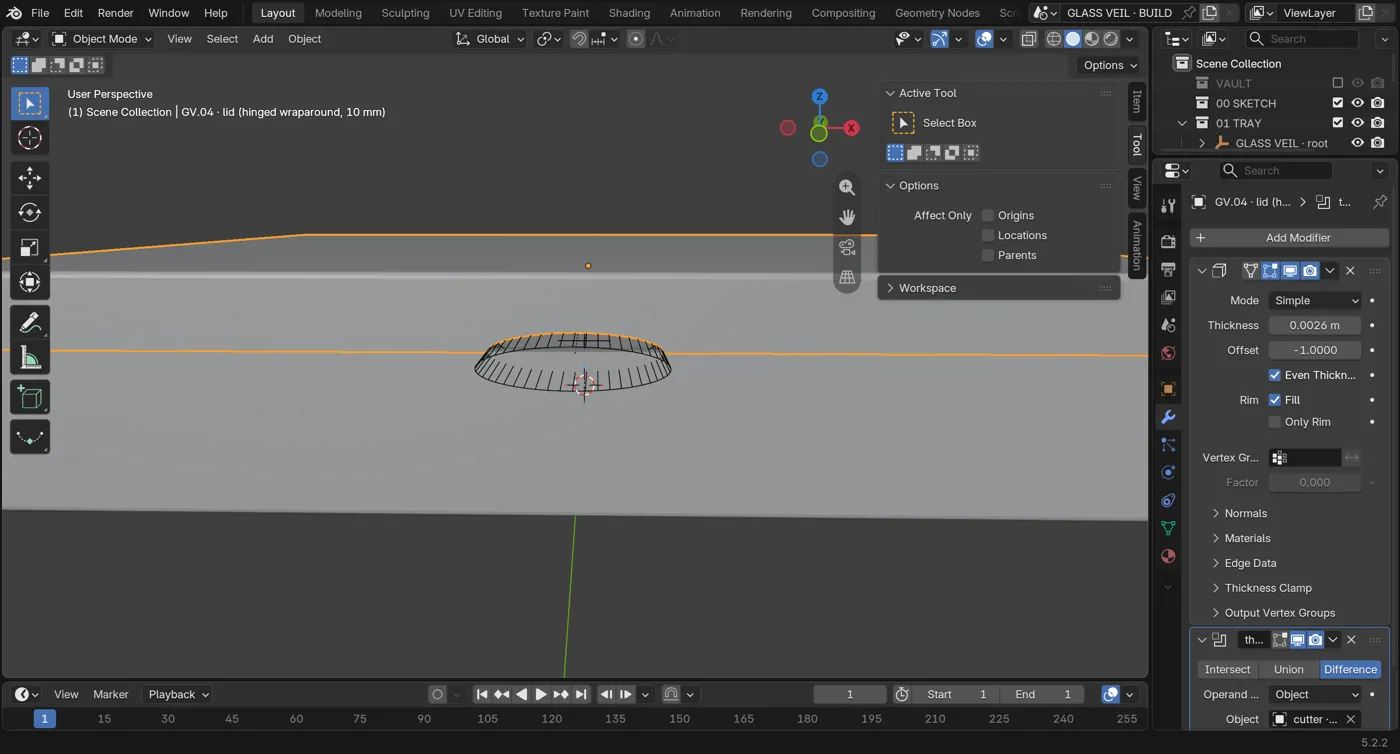Toggle snapping magnet in viewport header
This screenshot has height=754, width=1400.
(579, 39)
